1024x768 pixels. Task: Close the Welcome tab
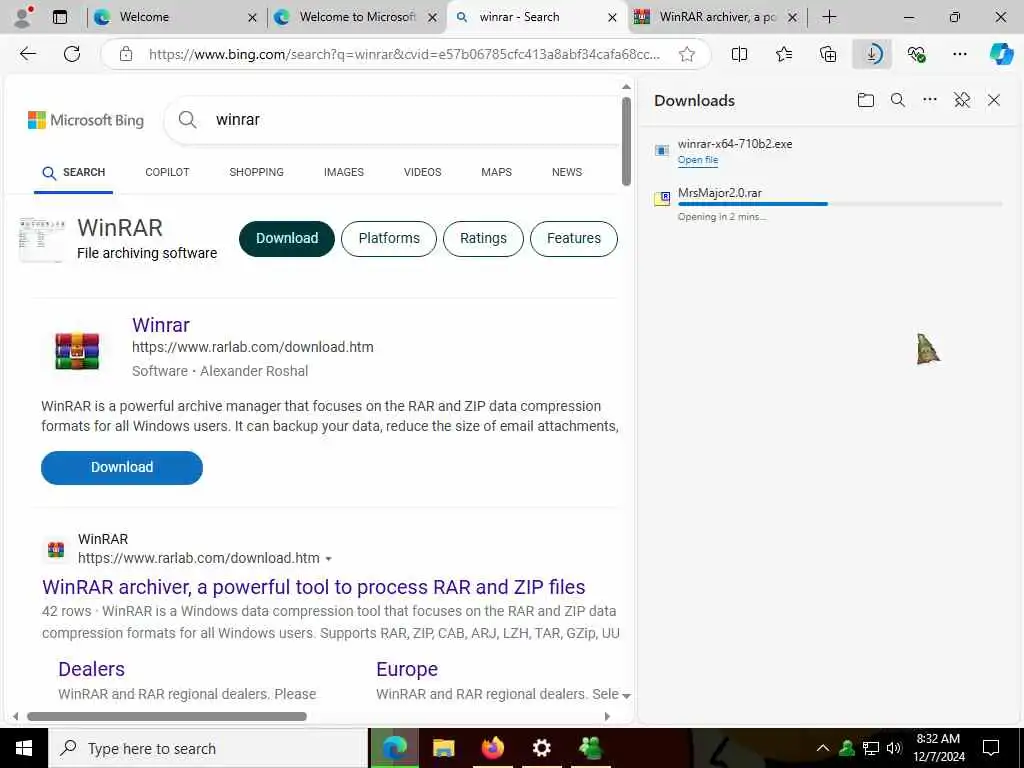pos(253,18)
